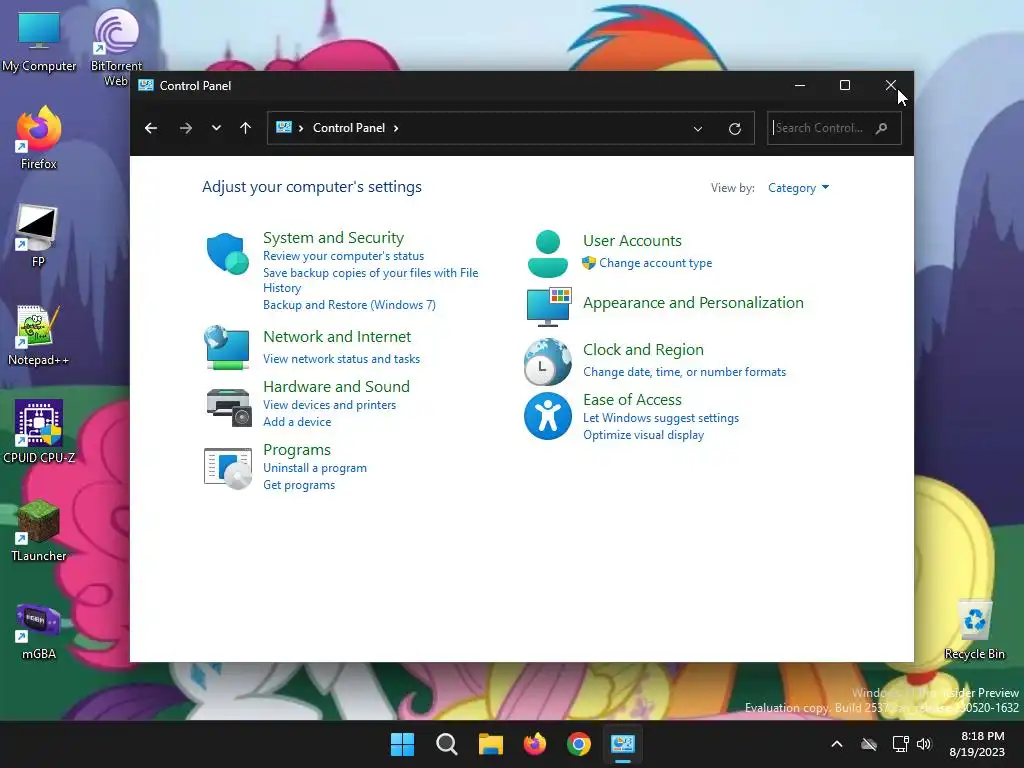Refresh the Control Panel view
Image resolution: width=1024 pixels, height=768 pixels.
coord(735,129)
